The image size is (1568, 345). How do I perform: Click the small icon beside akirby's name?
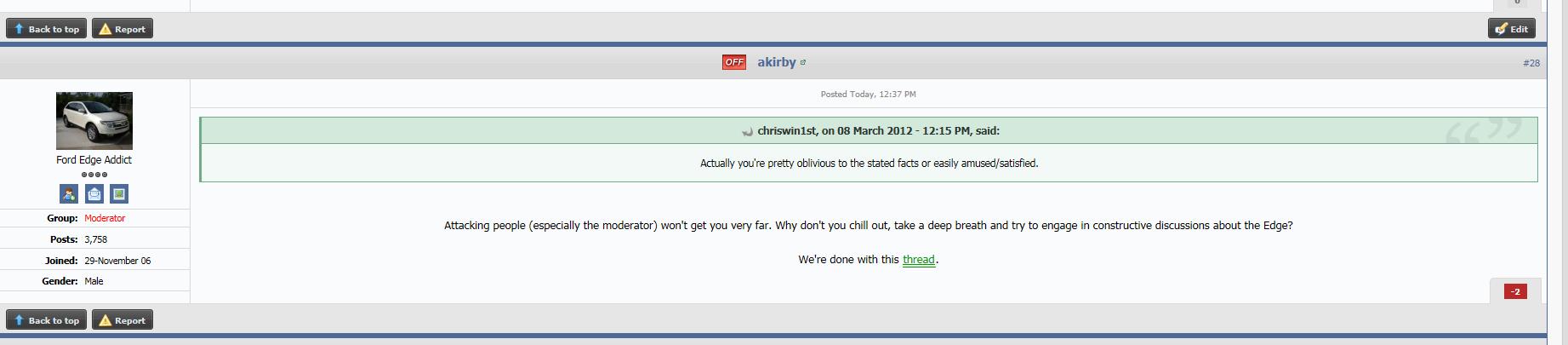pyautogui.click(x=803, y=62)
